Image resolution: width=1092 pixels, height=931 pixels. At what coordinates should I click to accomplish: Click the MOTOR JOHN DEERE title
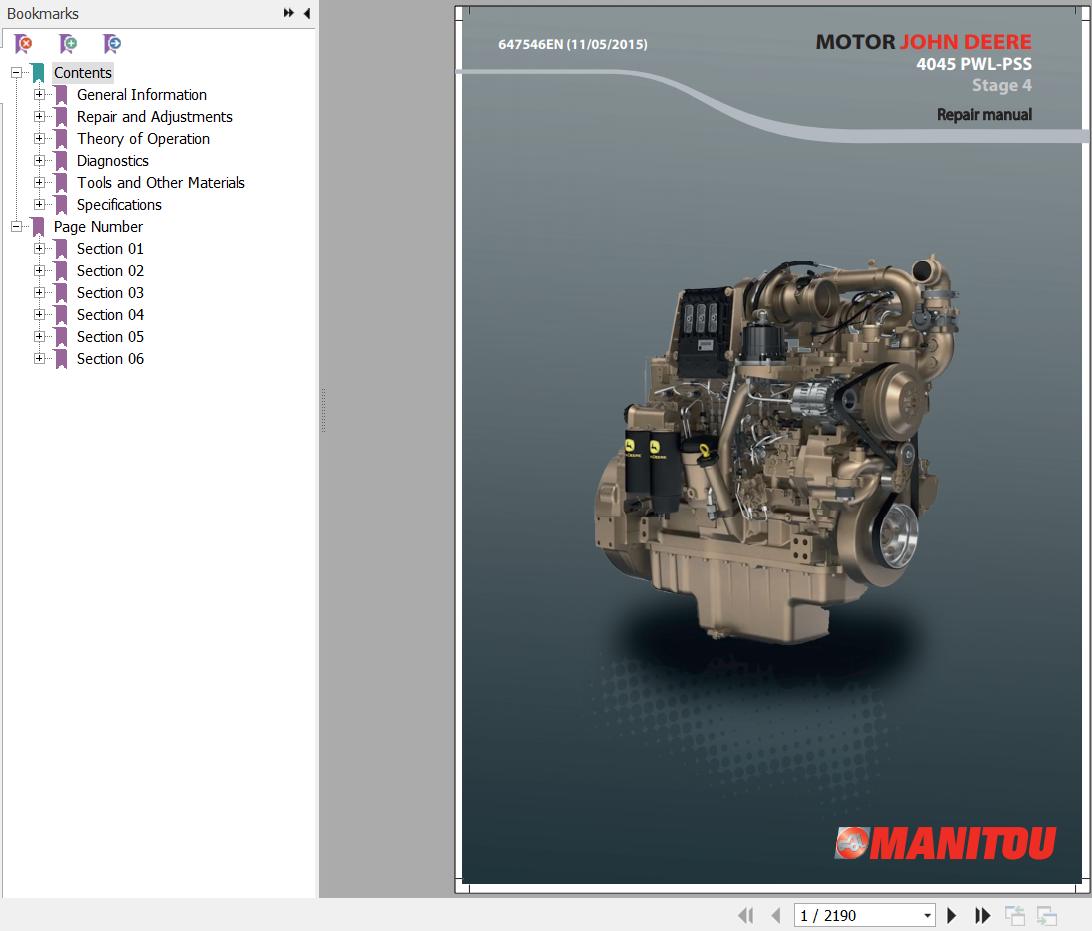(923, 42)
